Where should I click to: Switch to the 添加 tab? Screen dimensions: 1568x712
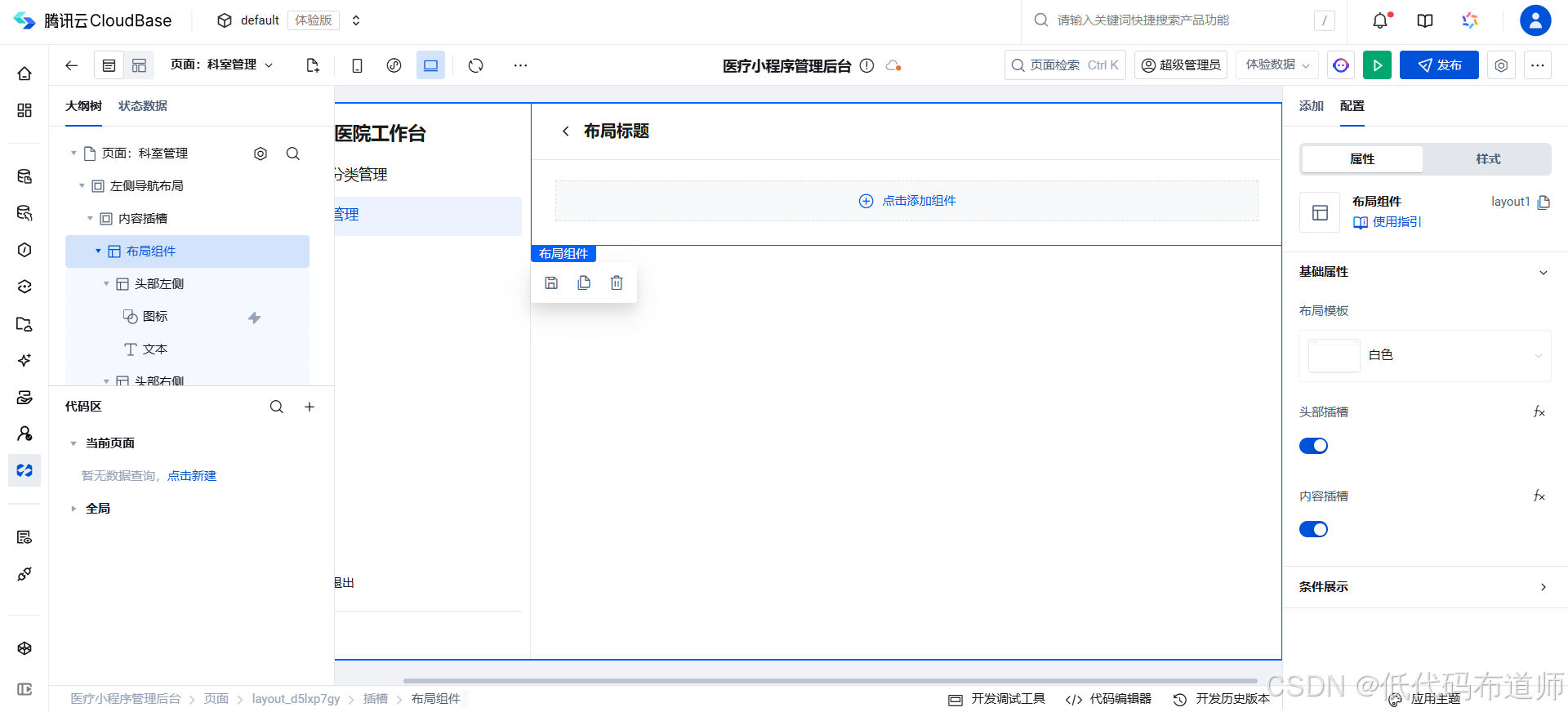(1312, 106)
